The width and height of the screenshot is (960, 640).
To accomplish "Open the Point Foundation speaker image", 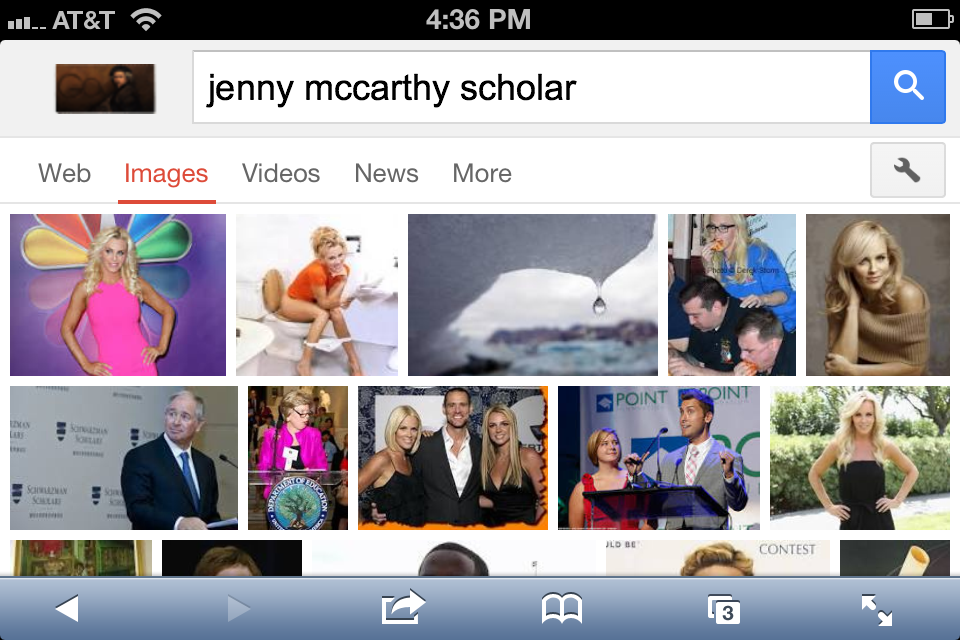I will coord(659,457).
